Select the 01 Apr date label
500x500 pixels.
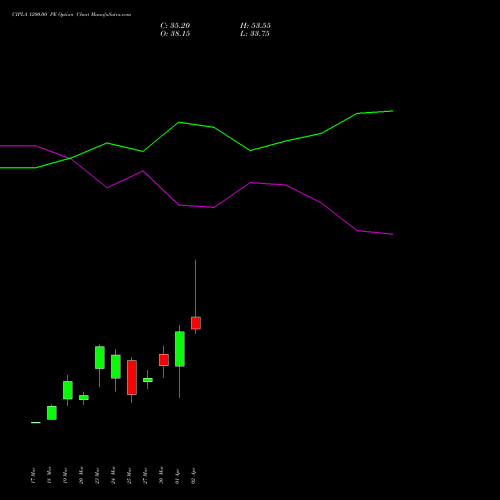coord(177,476)
